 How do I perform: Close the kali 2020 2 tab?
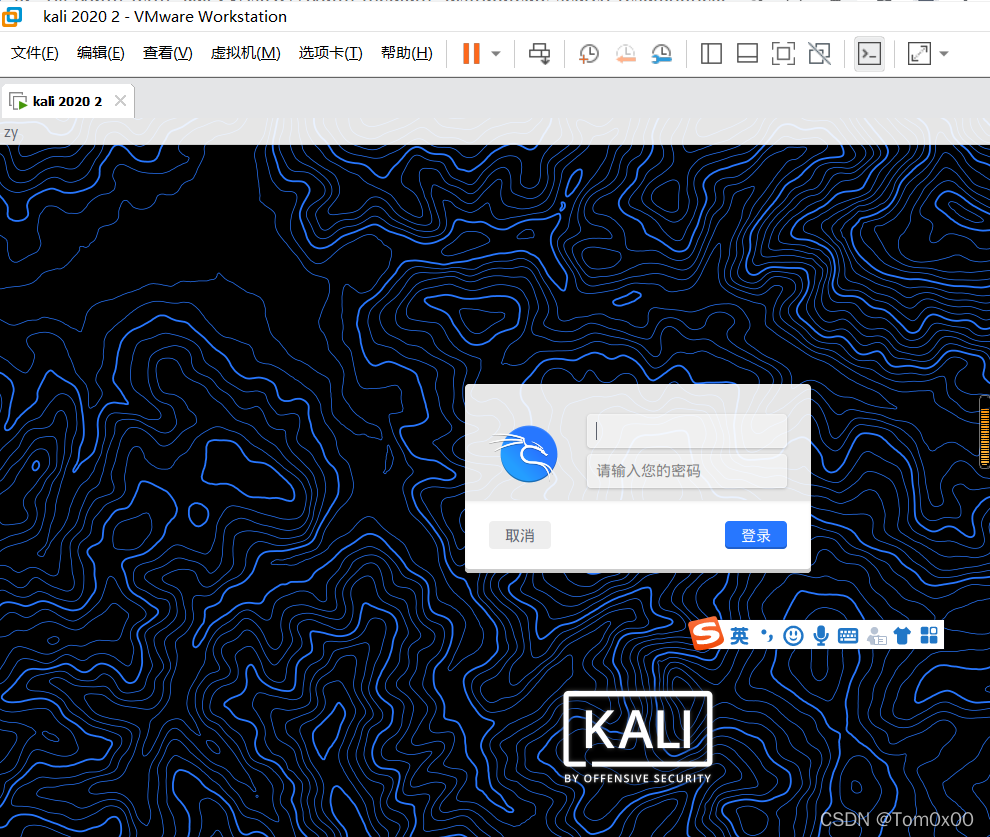[x=121, y=100]
